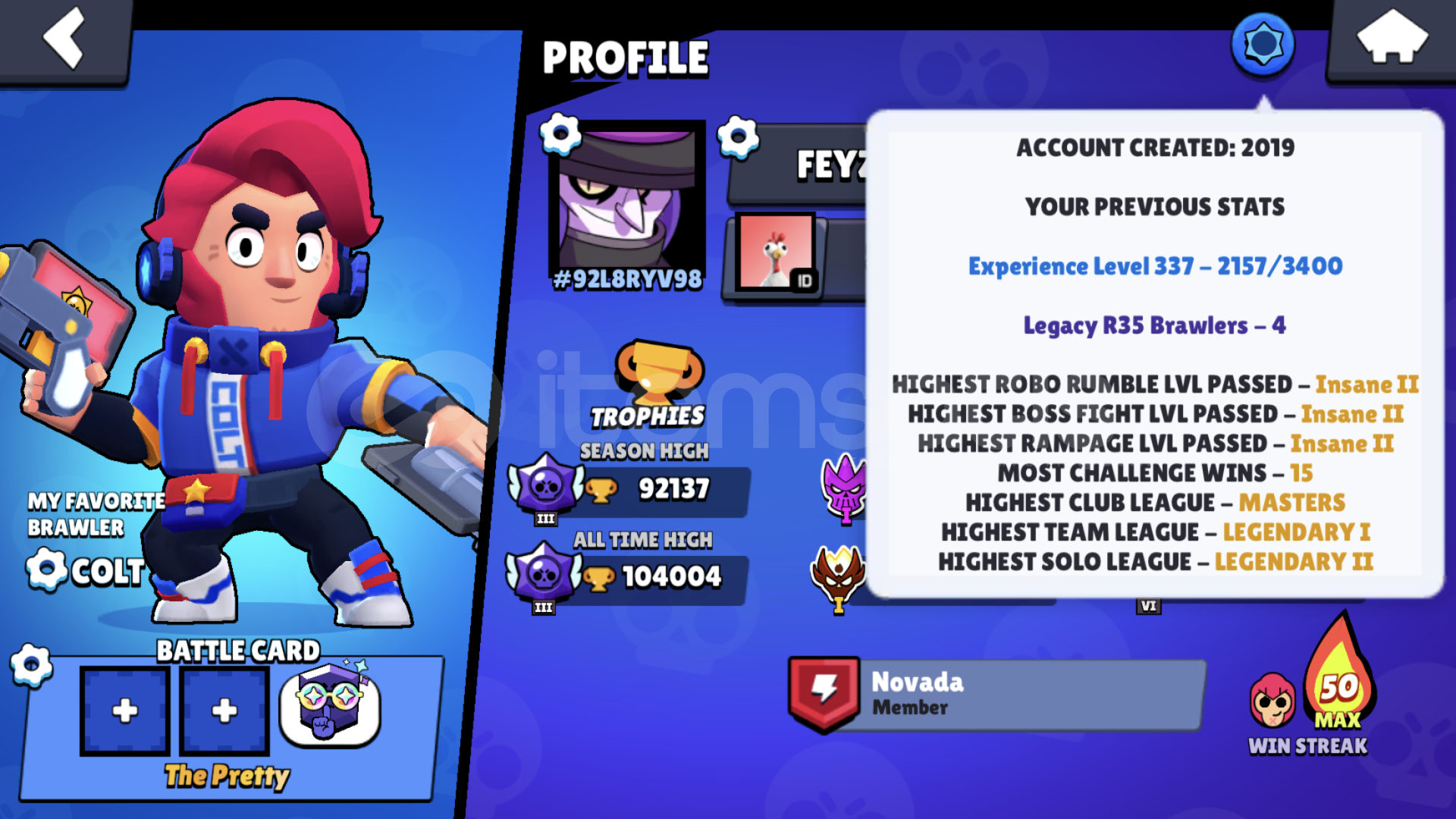Tap the season high 92137 trophies bar
The image size is (1456, 819).
[x=629, y=490]
